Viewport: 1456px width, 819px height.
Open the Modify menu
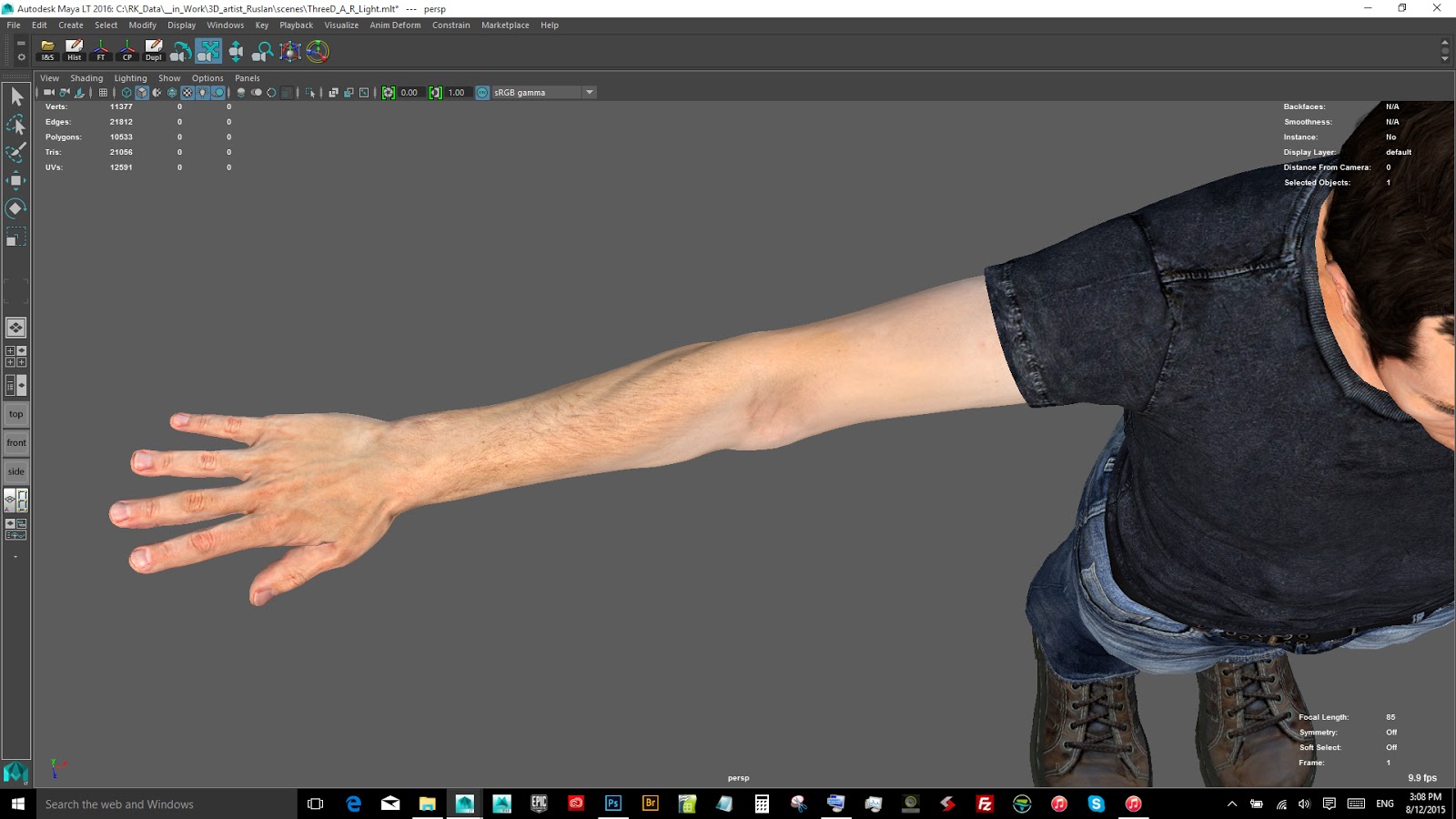pos(142,25)
